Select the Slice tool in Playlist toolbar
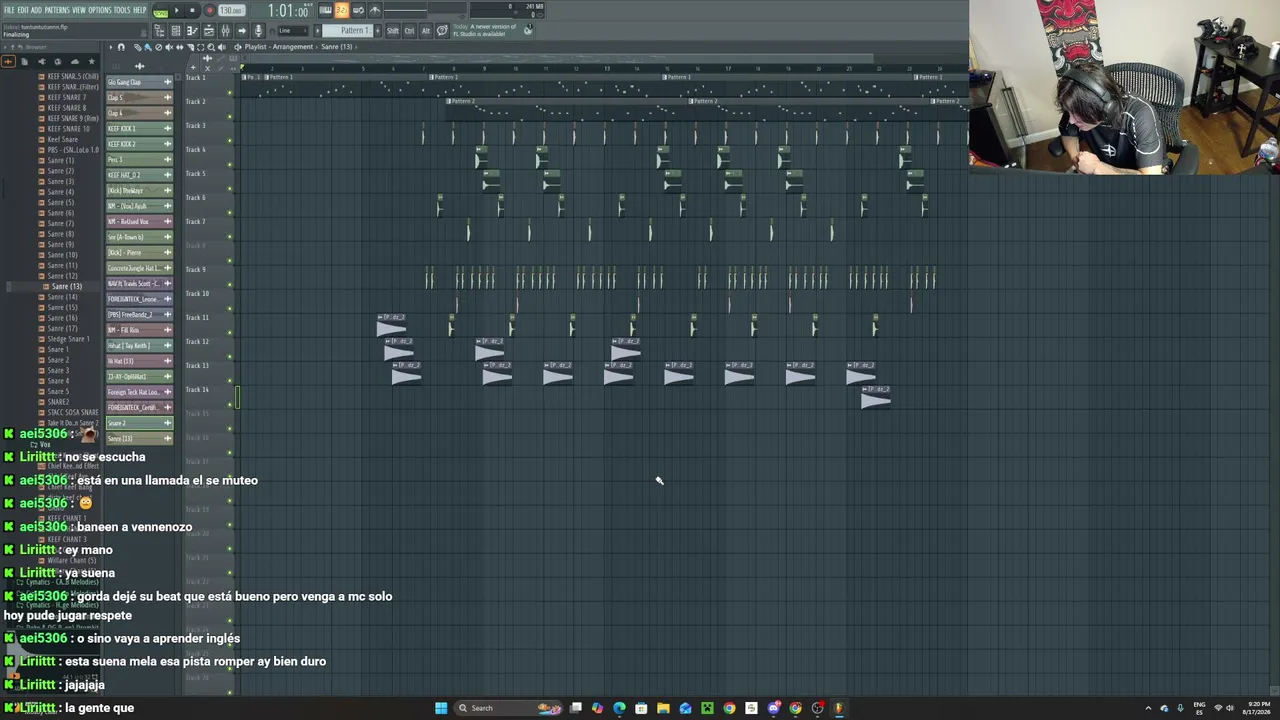Viewport: 1280px width, 720px height. tap(190, 47)
